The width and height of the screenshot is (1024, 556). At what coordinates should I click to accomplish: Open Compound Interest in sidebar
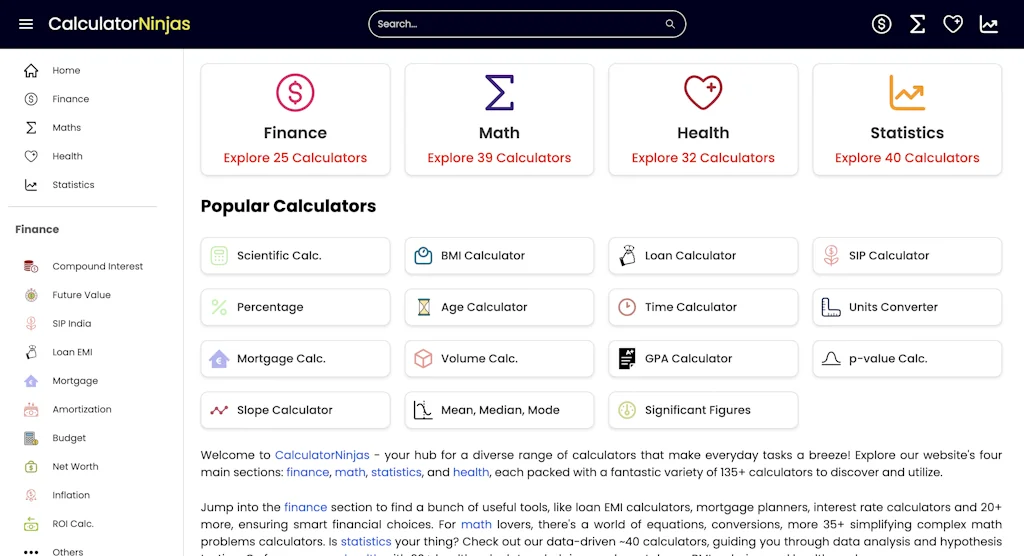coord(97,267)
